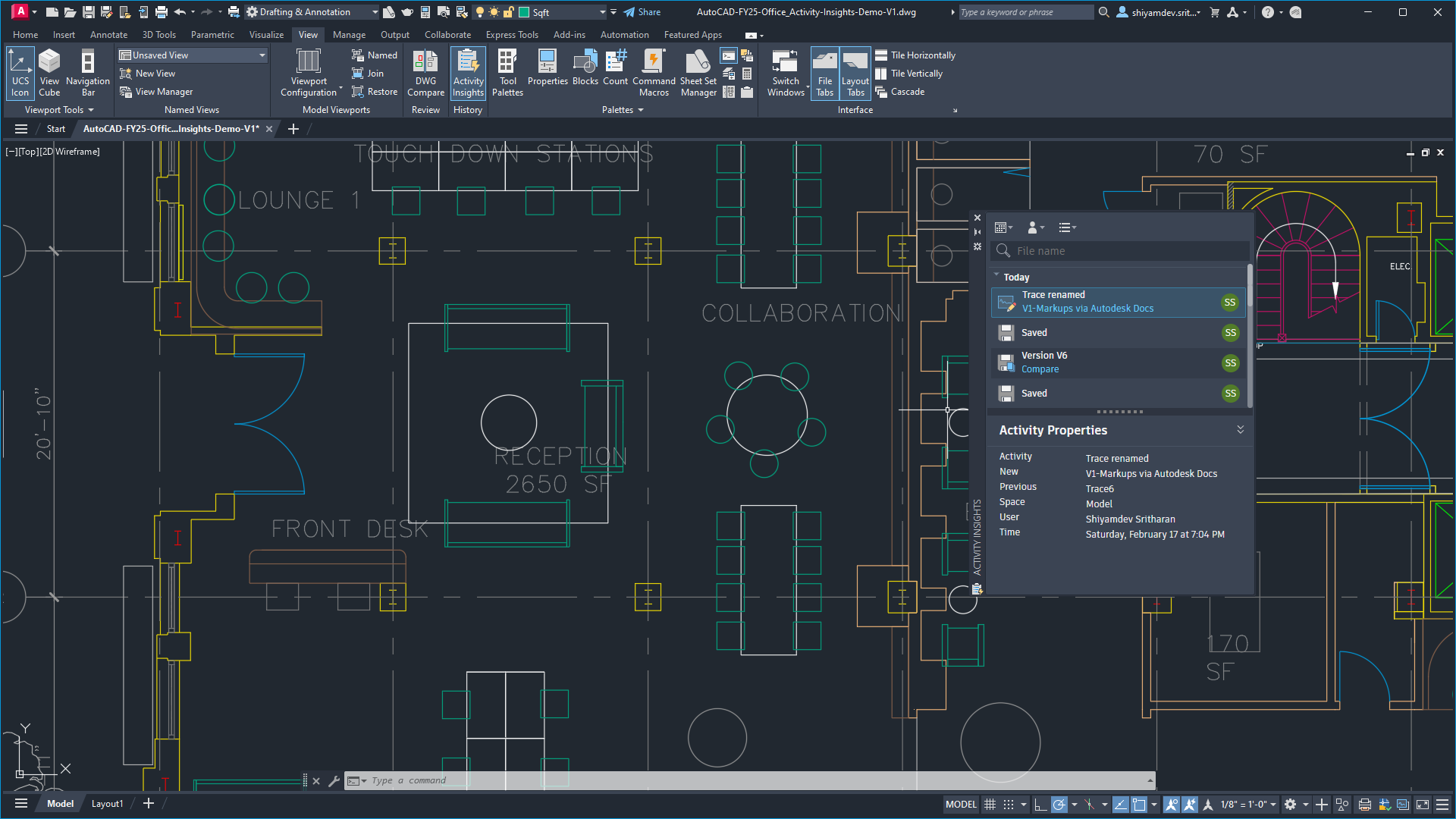
Task: Click the Tool Palettes icon
Action: click(507, 73)
